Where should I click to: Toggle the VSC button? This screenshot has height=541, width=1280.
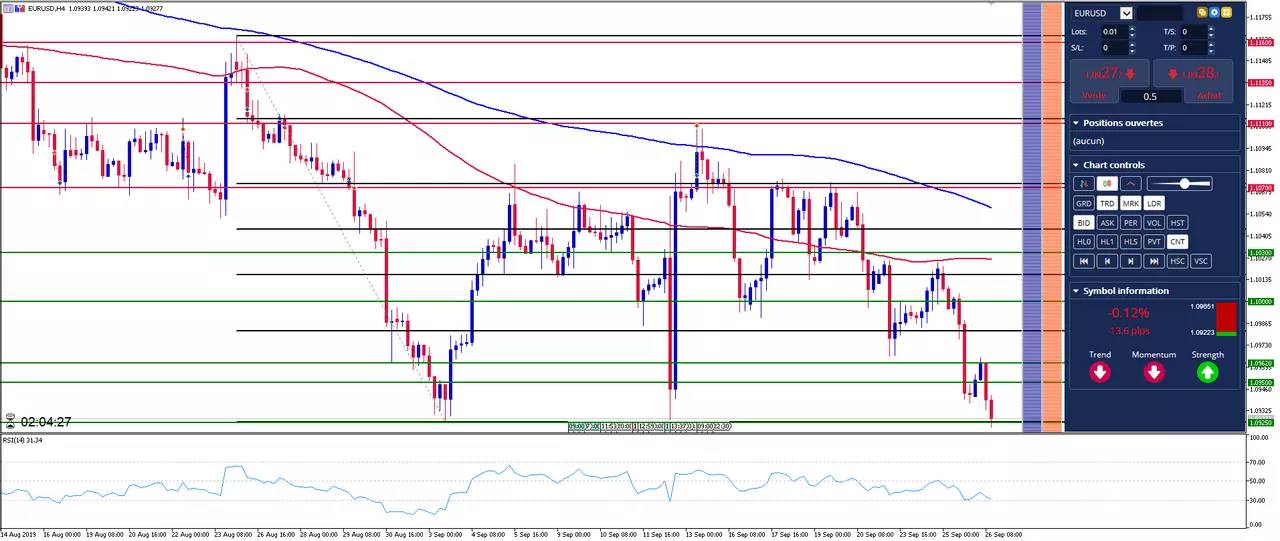1201,261
